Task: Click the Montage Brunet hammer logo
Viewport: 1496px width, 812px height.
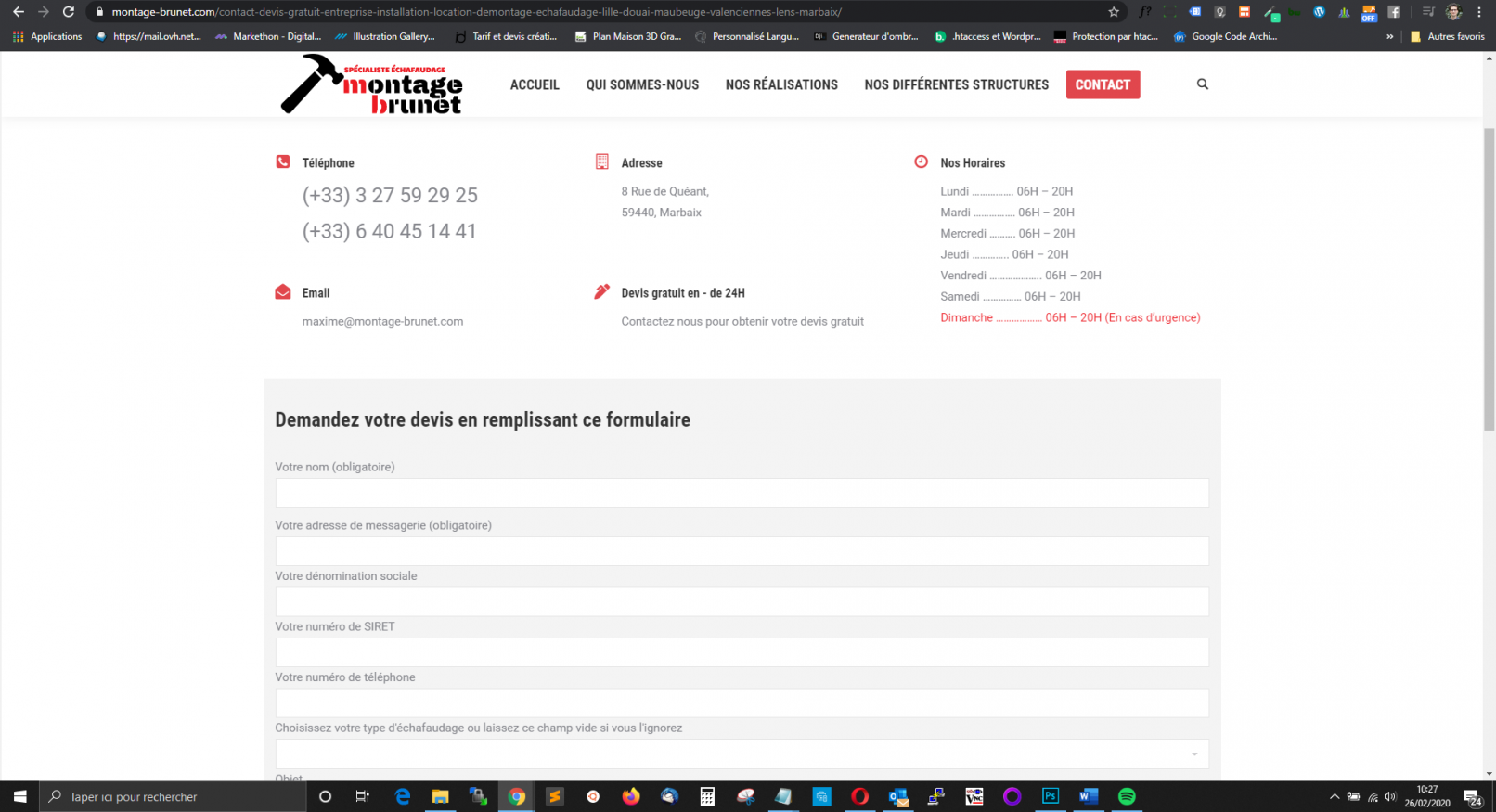Action: tap(371, 84)
